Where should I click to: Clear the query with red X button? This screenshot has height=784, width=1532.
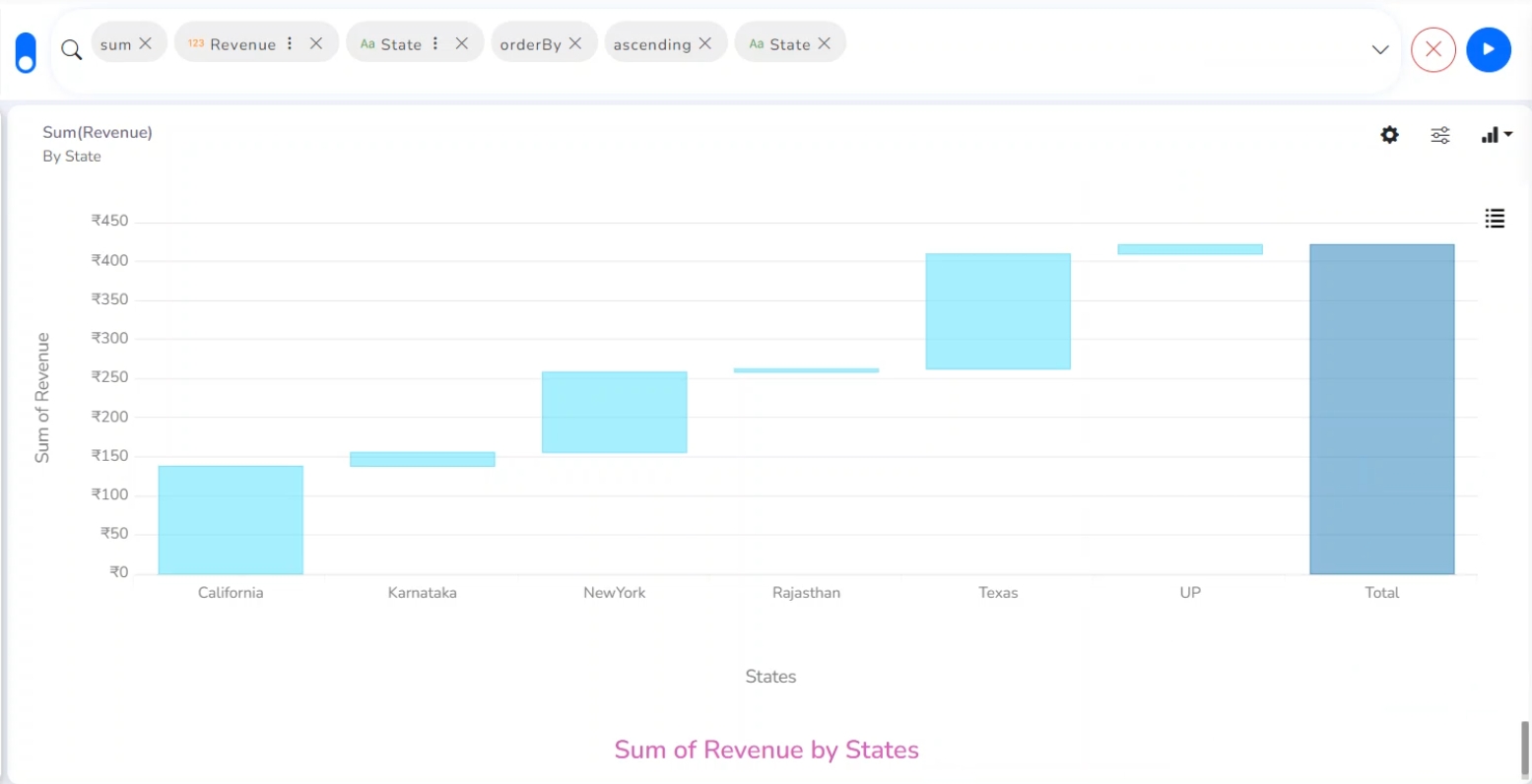(1433, 49)
